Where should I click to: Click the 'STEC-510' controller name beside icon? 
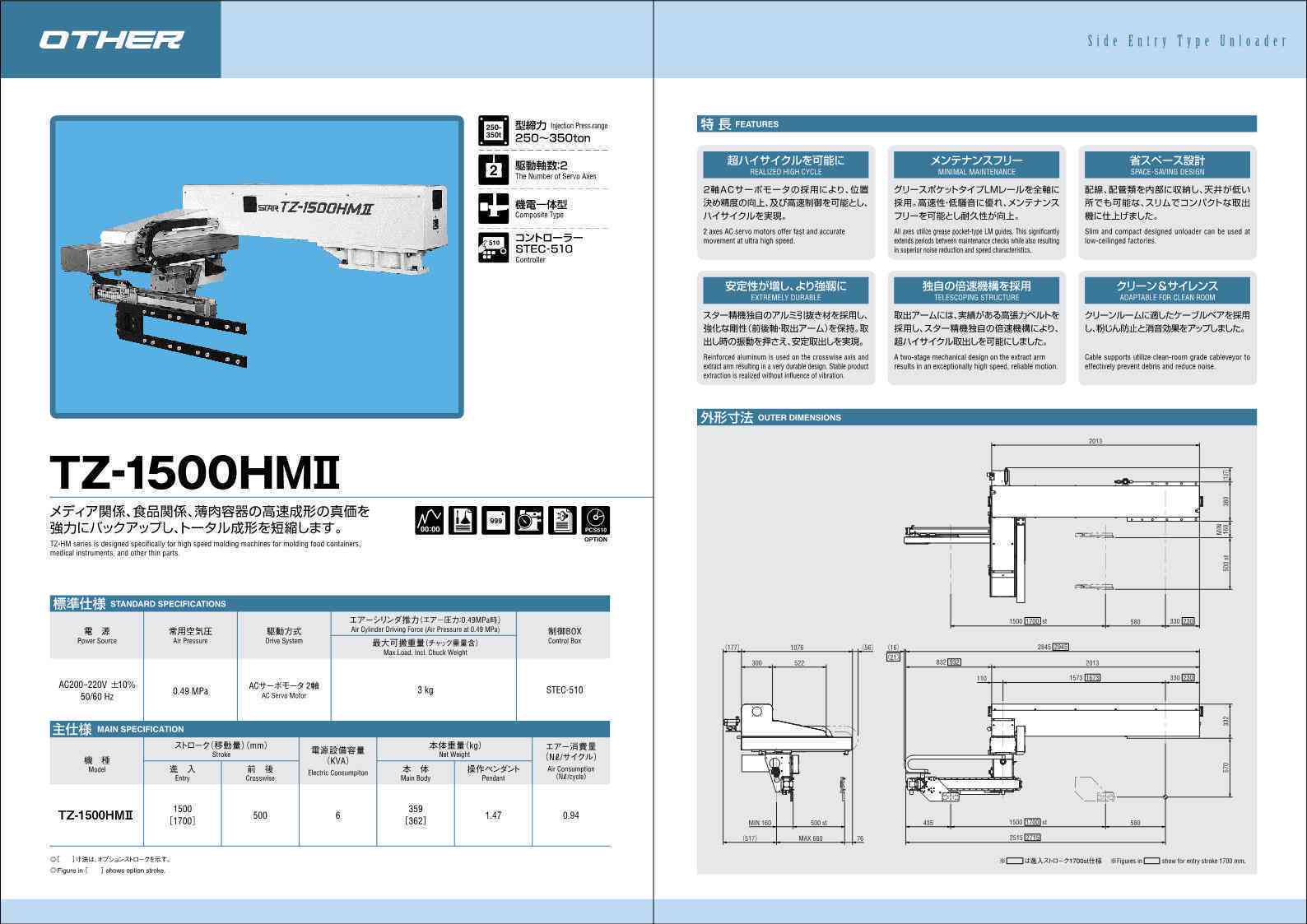(x=543, y=248)
